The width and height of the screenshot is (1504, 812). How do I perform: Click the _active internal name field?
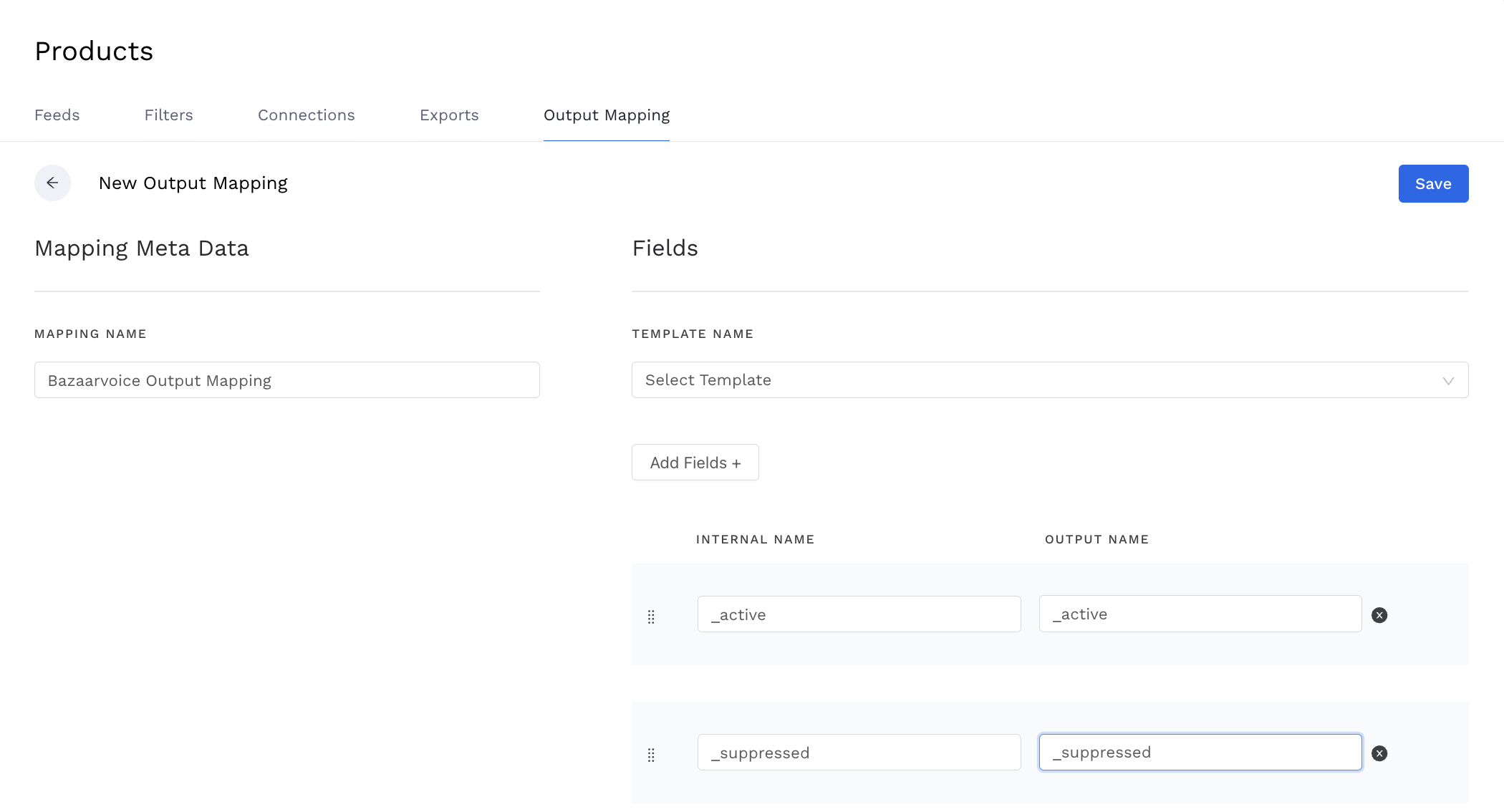pos(858,614)
